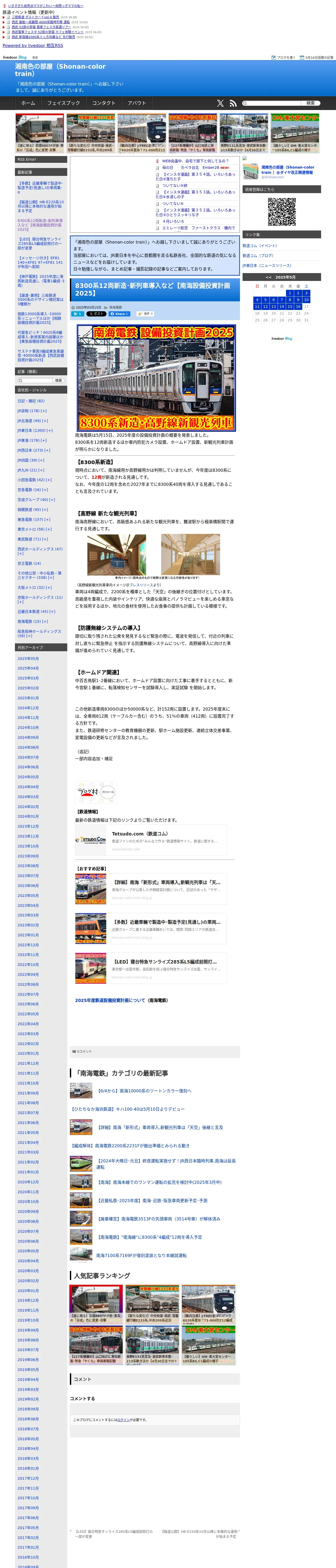Click the ログイン link in comment section
This screenshot has width=336, height=1568.
click(x=123, y=1420)
